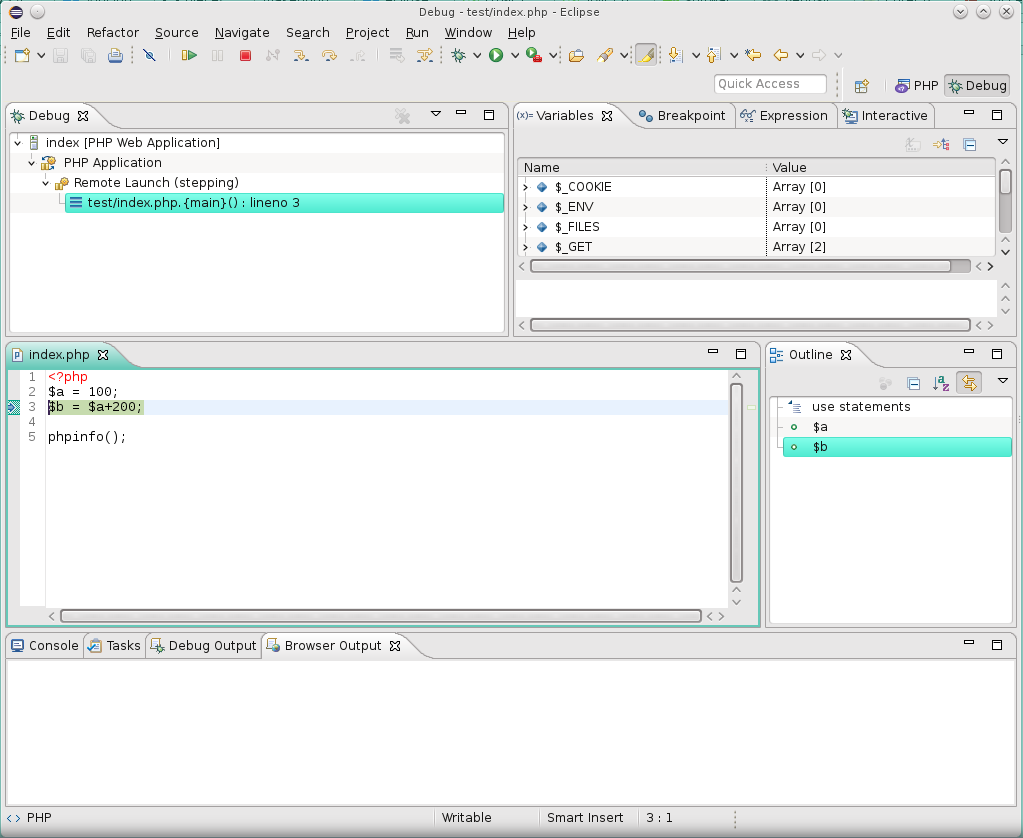Click the Resume debugging toolbar icon

(189, 56)
